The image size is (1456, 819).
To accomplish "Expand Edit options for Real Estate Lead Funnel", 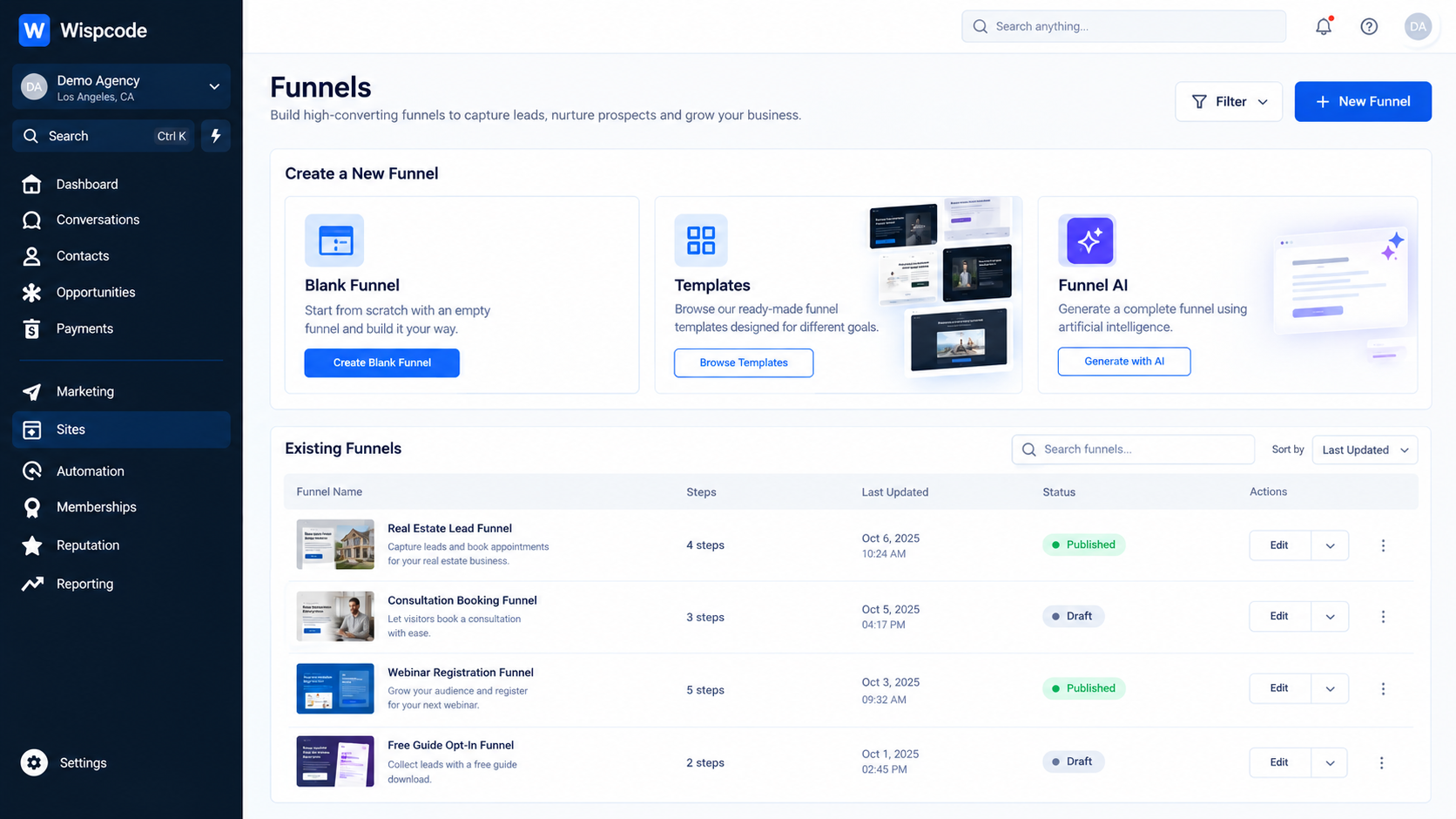I will (x=1330, y=545).
